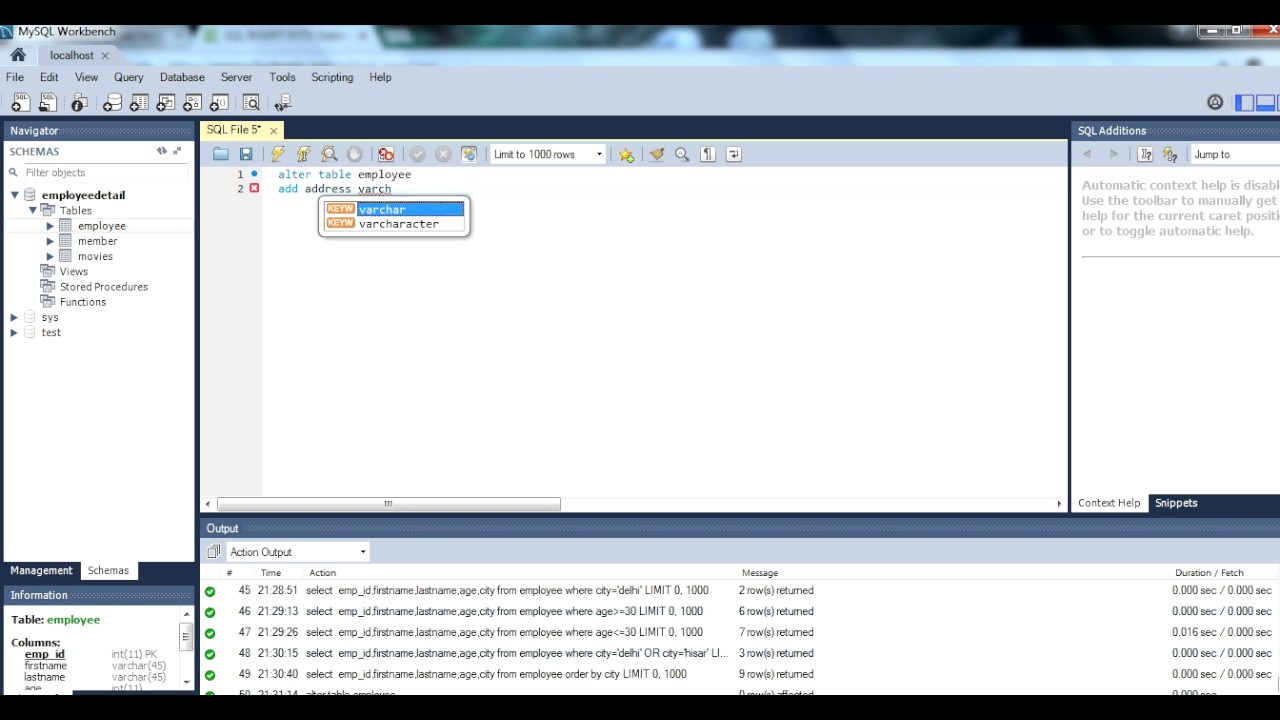This screenshot has height=720, width=1280.
Task: Switch to the Schemas tab
Action: coord(108,570)
